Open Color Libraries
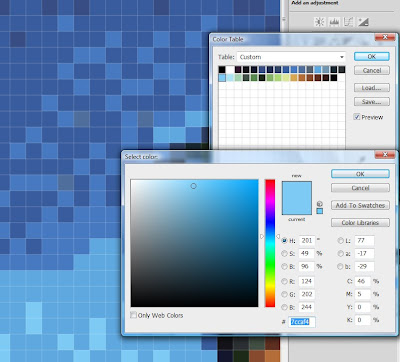400x362 pixels. (x=360, y=223)
